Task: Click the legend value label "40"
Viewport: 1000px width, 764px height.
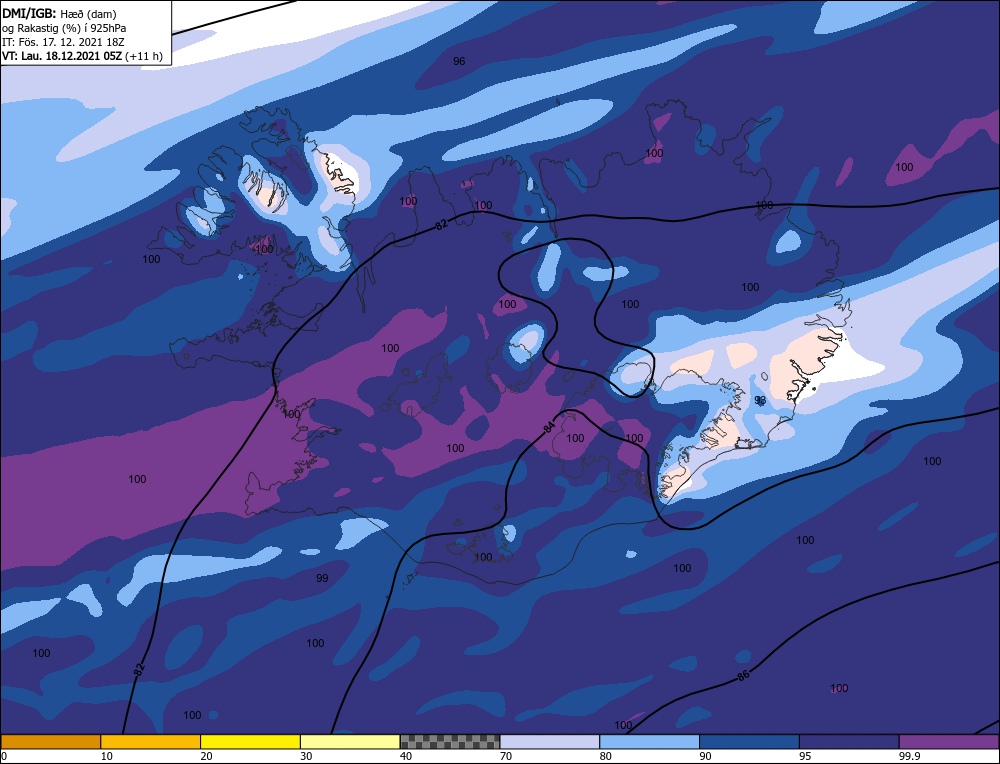Action: point(406,756)
